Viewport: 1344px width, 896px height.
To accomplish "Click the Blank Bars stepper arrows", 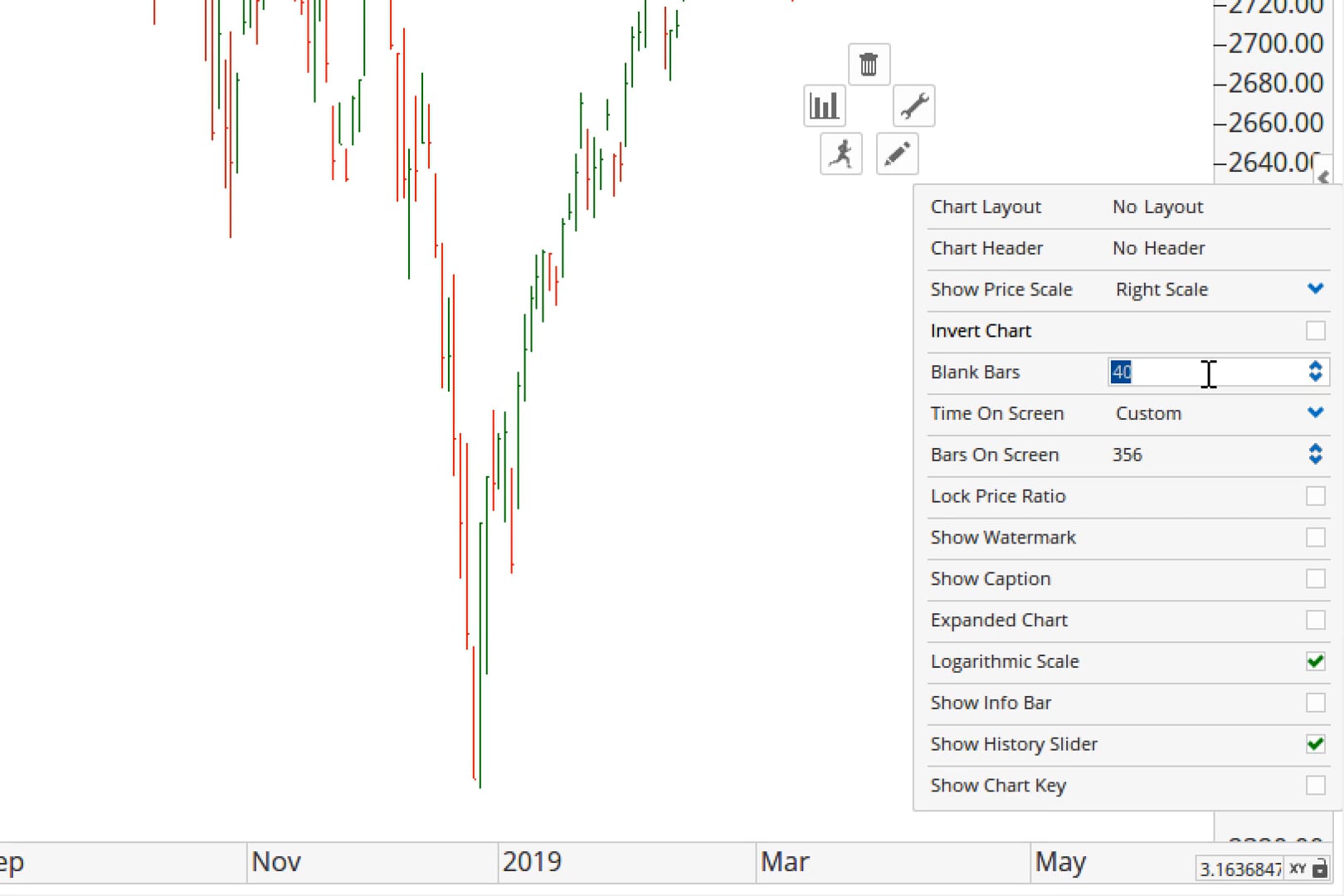I will (x=1315, y=372).
